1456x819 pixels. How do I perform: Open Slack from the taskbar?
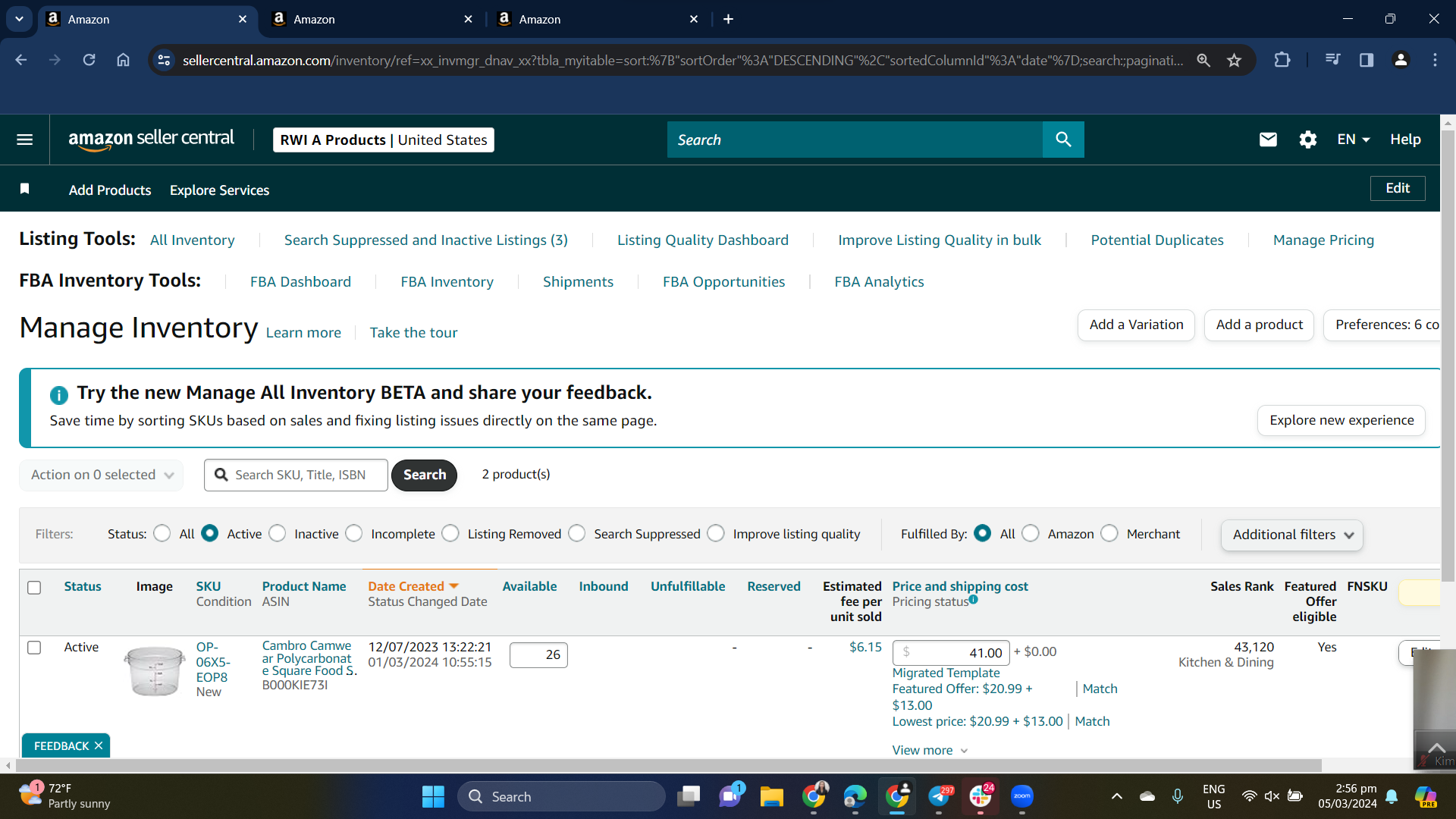tap(981, 796)
